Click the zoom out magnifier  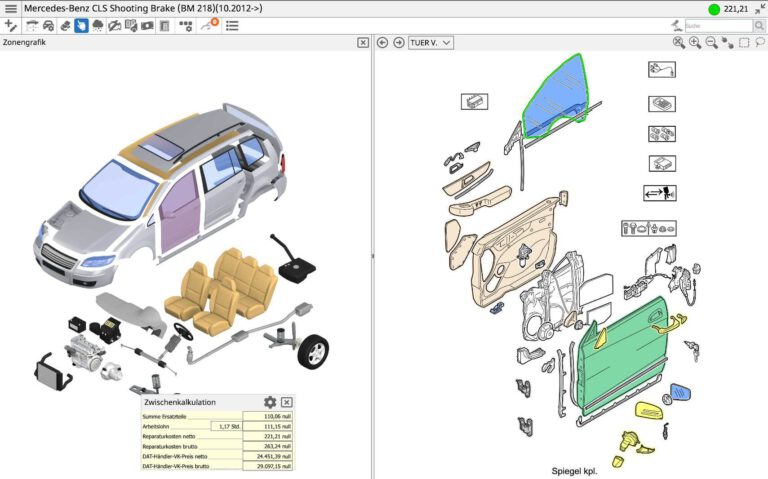pos(711,43)
